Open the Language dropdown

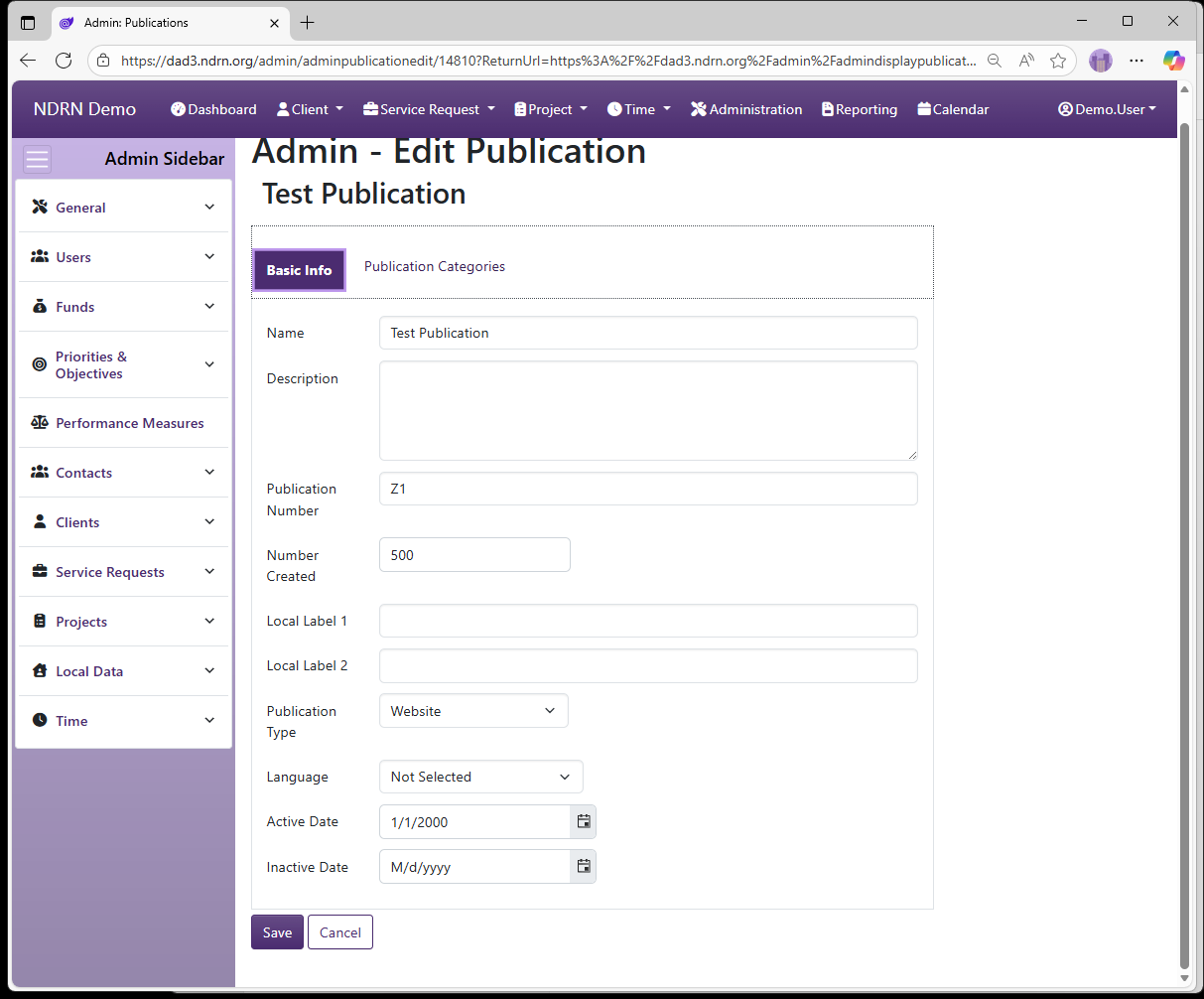click(x=480, y=777)
